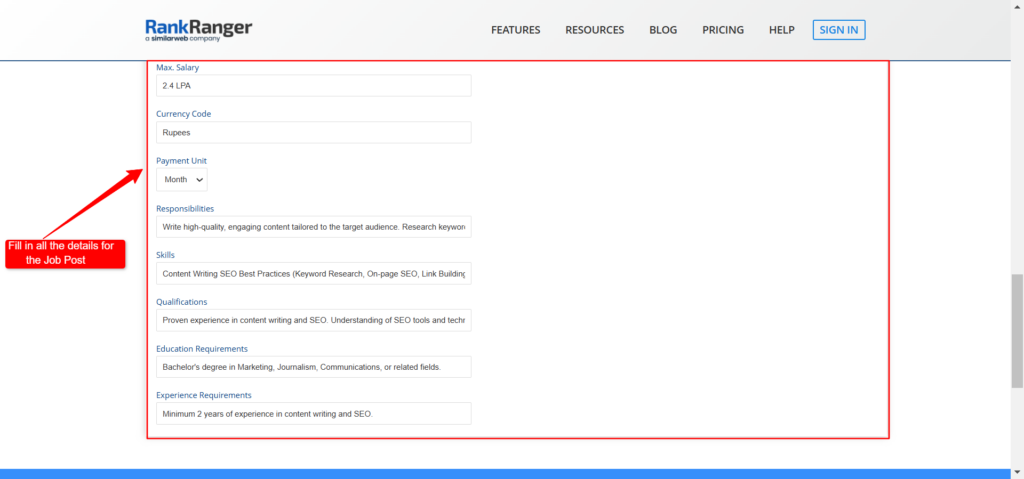Click the scrollbar down arrow
Image resolution: width=1024 pixels, height=479 pixels.
tap(1017, 472)
